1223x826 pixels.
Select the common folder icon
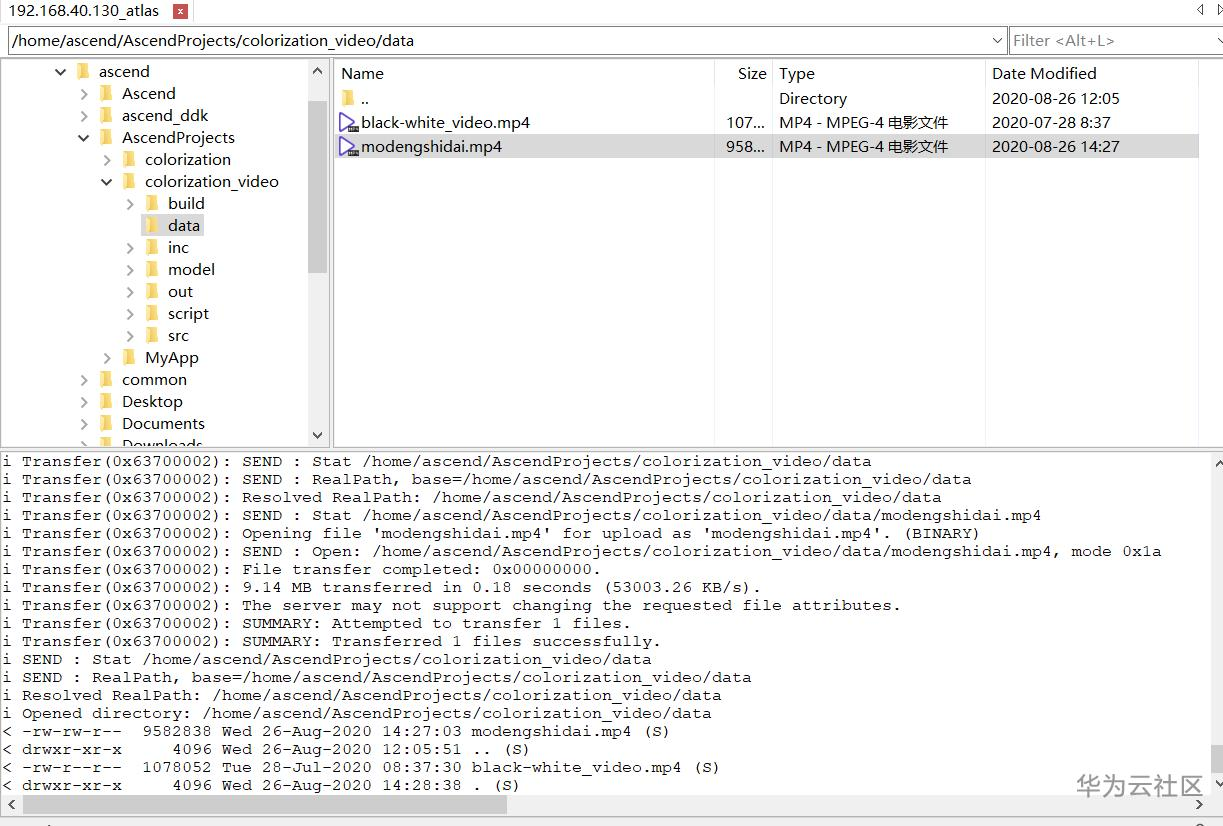pos(106,379)
